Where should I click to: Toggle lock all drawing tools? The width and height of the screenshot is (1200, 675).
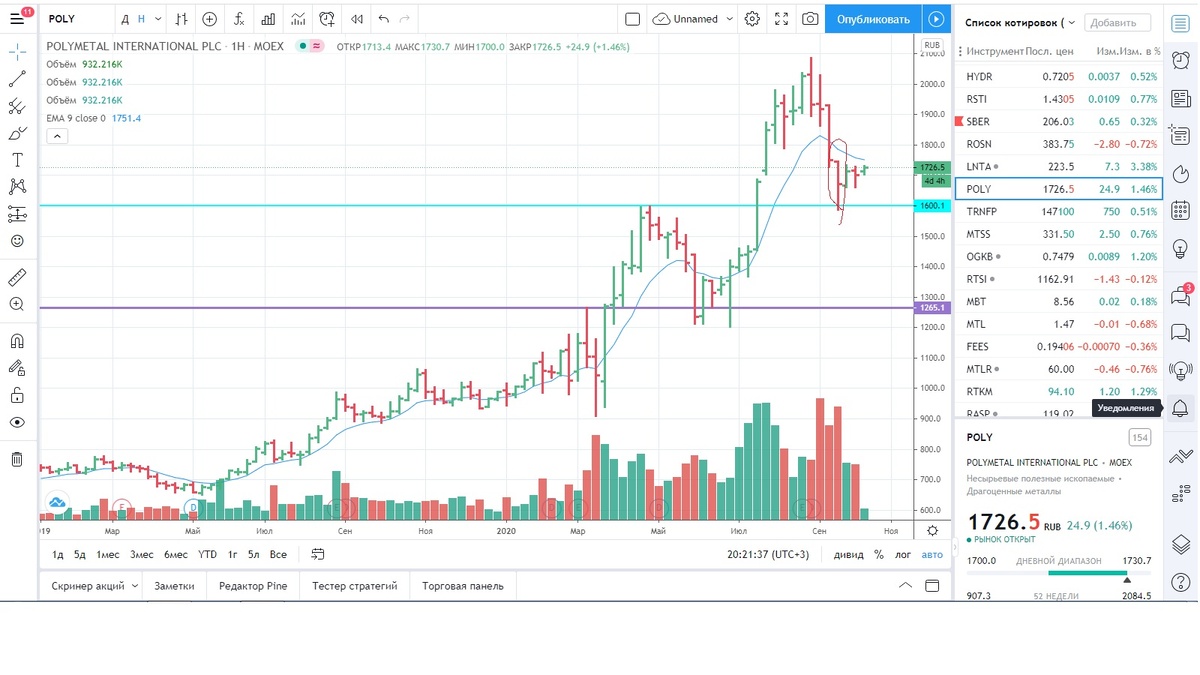tap(17, 395)
